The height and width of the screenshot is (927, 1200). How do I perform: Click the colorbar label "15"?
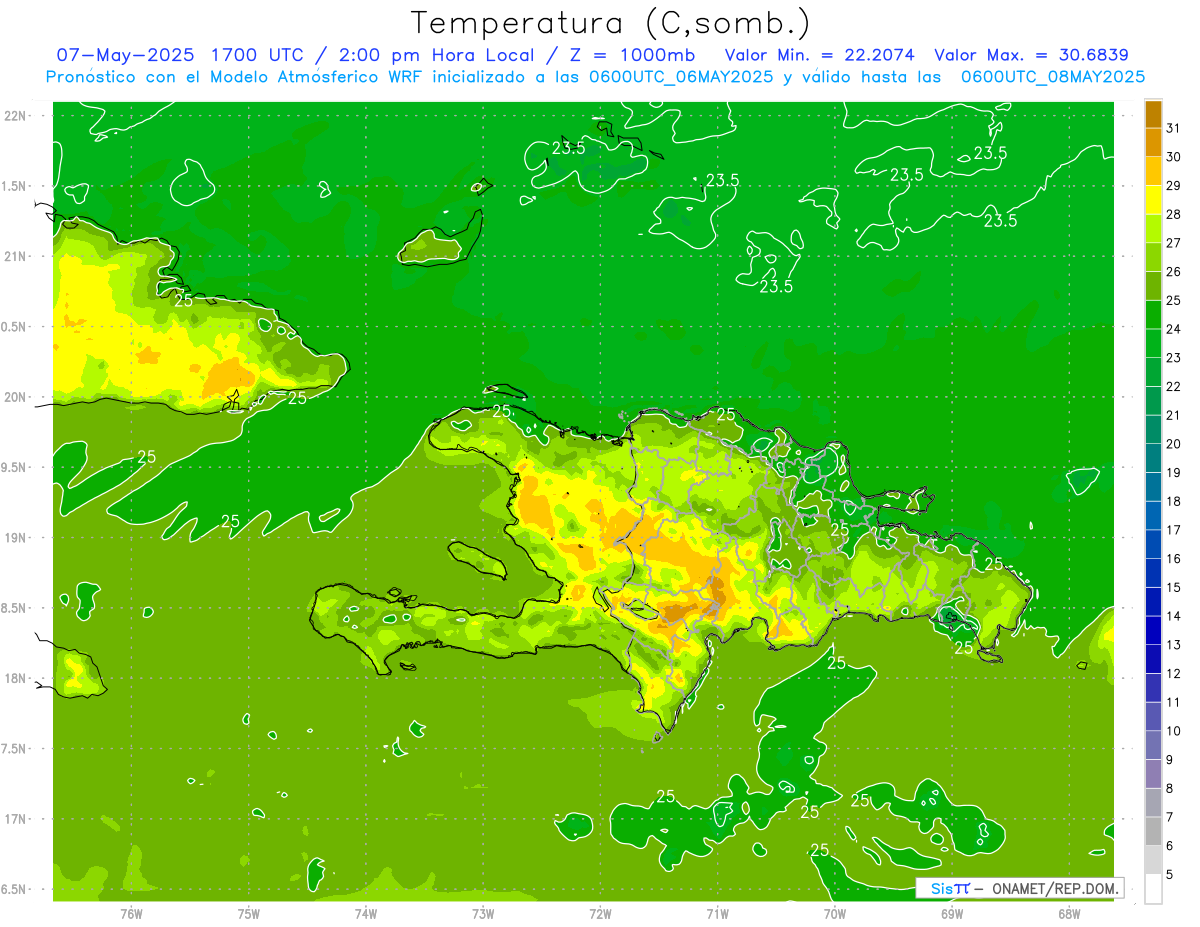point(1174,587)
